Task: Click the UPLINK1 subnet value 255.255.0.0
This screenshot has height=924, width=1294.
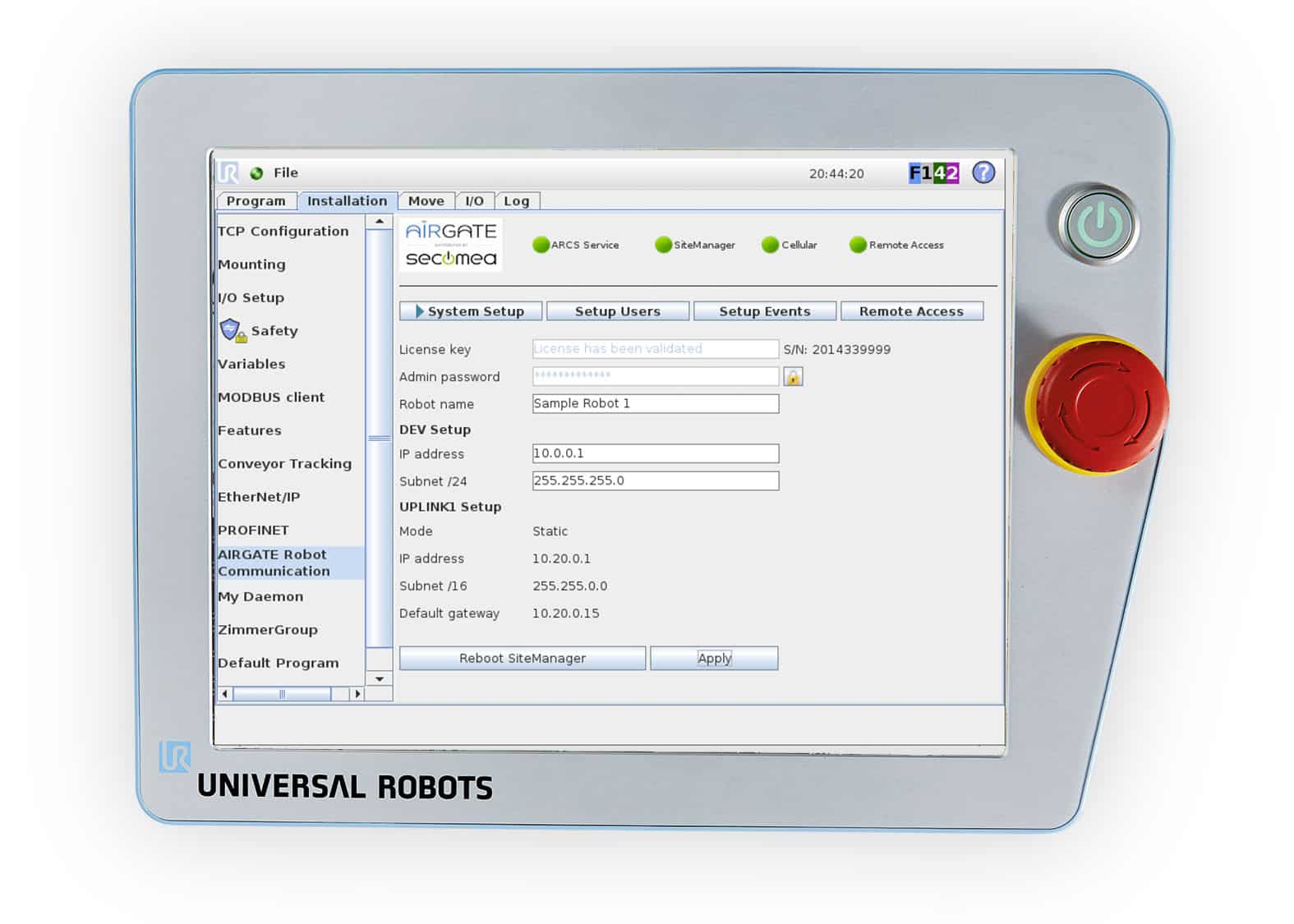Action: click(569, 586)
